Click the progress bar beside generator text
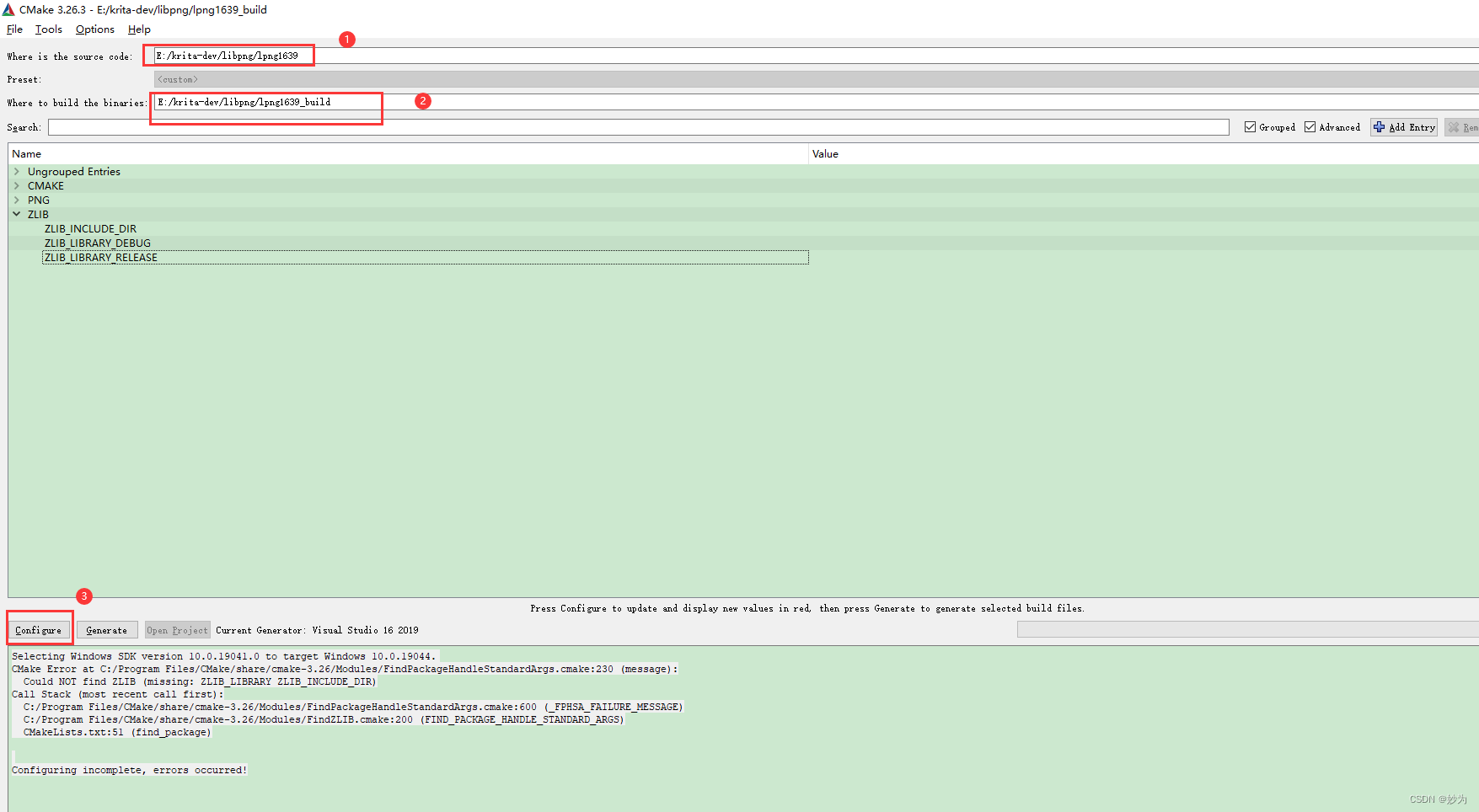 [1247, 630]
